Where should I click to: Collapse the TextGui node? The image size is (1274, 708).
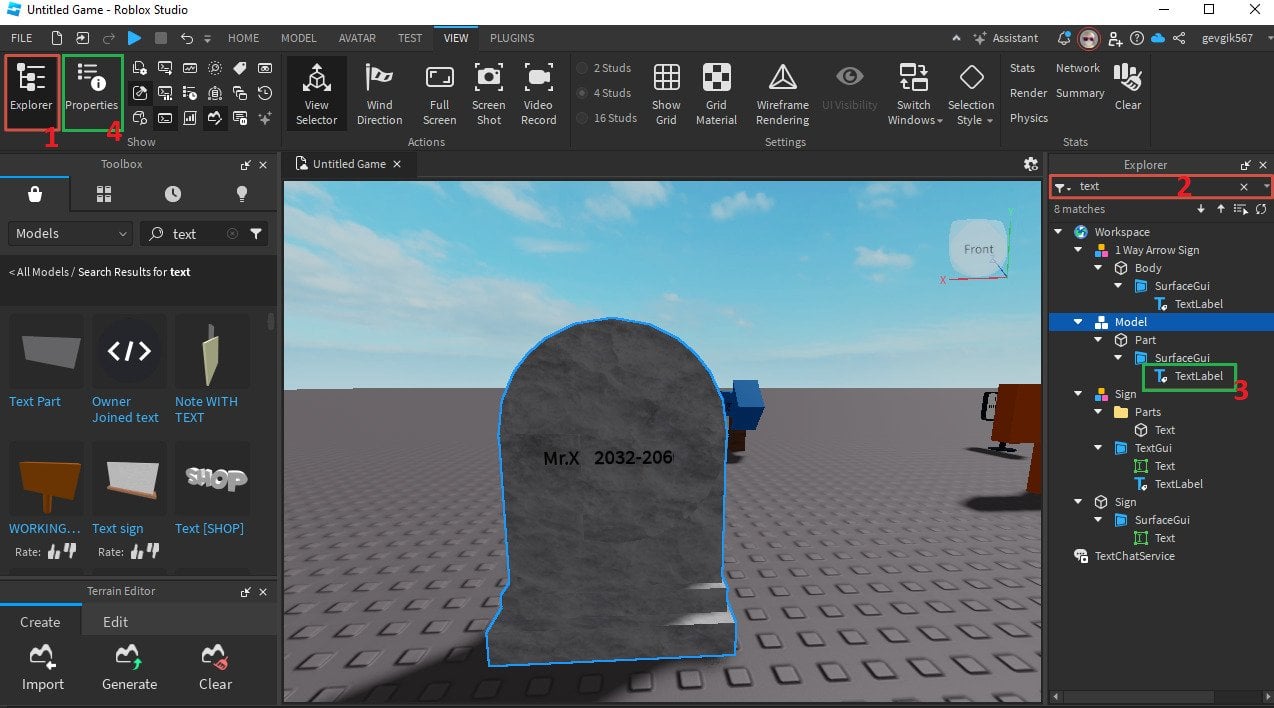click(x=1099, y=448)
